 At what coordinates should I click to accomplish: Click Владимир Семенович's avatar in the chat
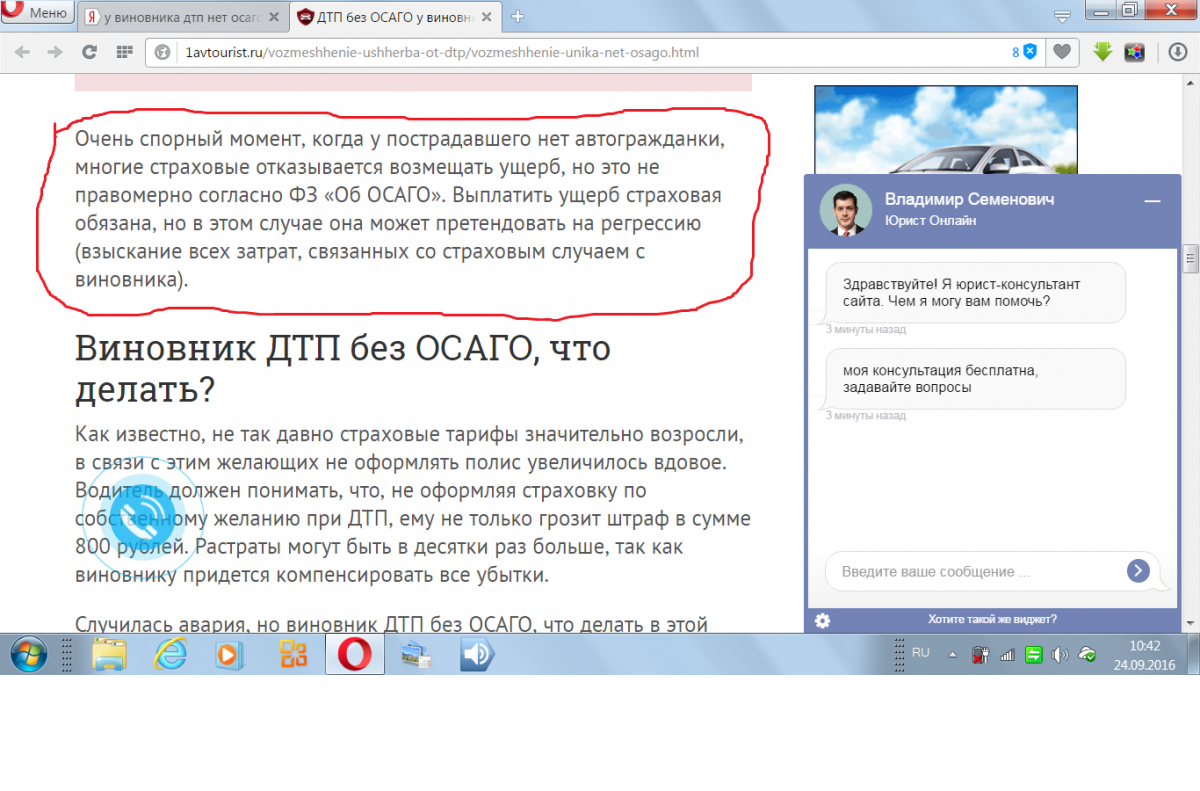(845, 209)
